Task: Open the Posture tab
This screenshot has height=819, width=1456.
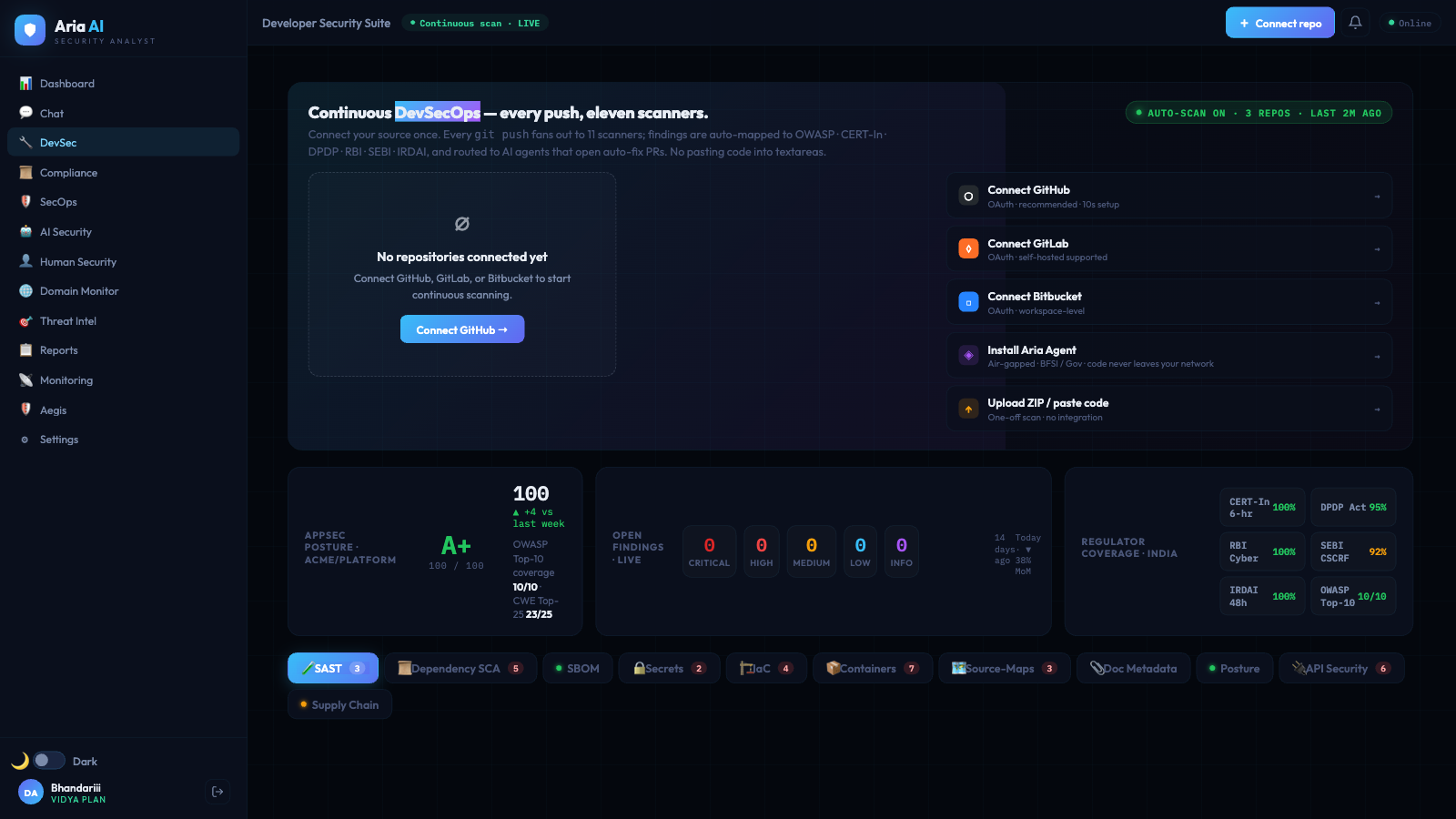Action: (1235, 668)
